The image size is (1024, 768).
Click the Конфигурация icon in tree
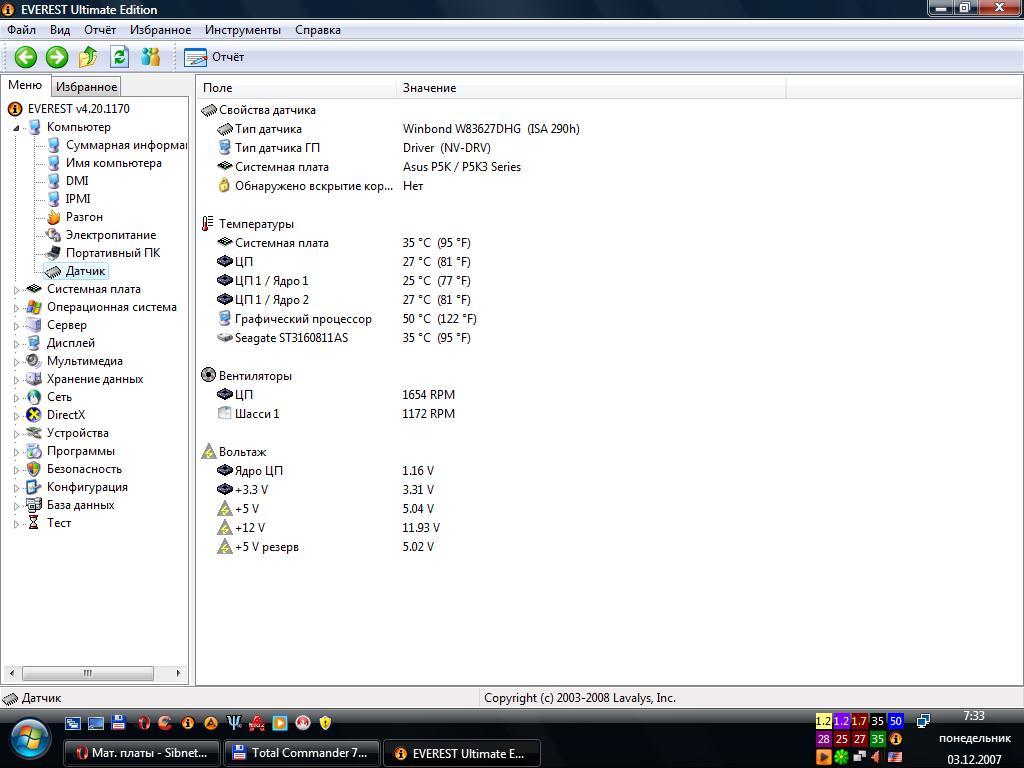[33, 487]
